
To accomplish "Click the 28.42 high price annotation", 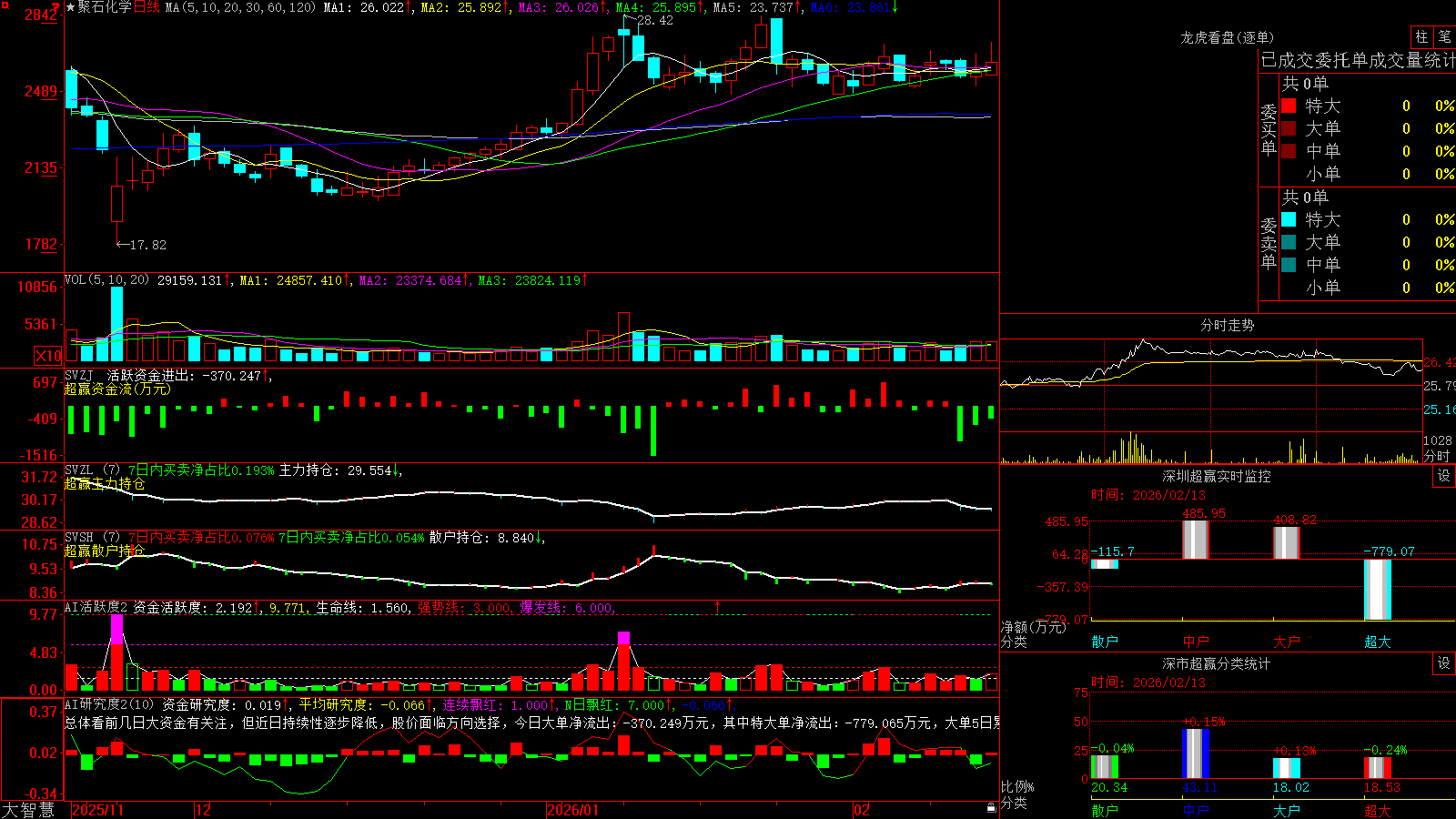I will 655,20.
